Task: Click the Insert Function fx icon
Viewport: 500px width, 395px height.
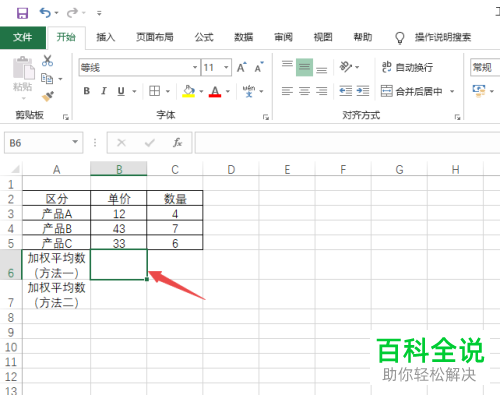Action: 177,143
